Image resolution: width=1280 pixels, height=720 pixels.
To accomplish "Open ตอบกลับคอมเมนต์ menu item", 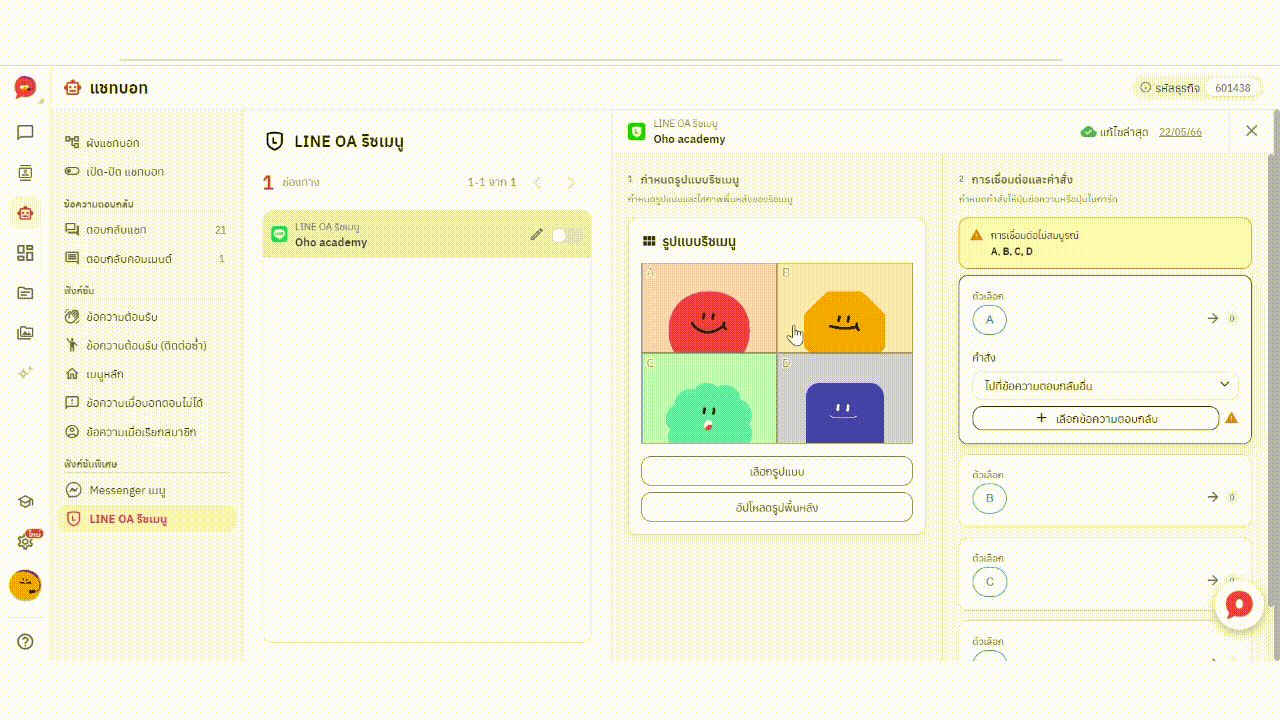I will (x=148, y=259).
